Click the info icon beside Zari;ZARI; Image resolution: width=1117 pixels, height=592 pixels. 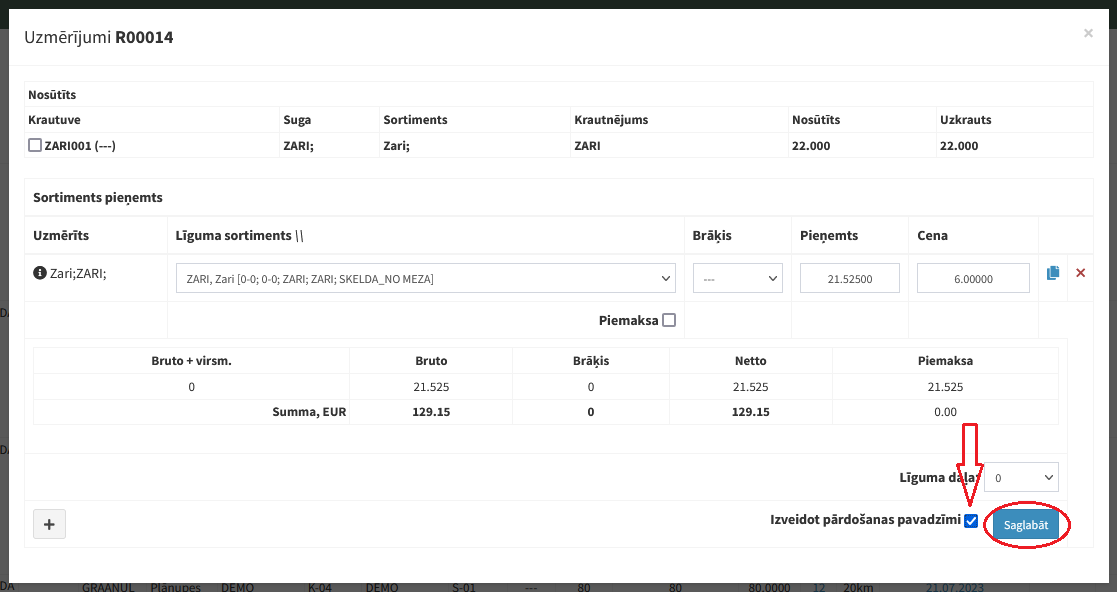[x=40, y=273]
